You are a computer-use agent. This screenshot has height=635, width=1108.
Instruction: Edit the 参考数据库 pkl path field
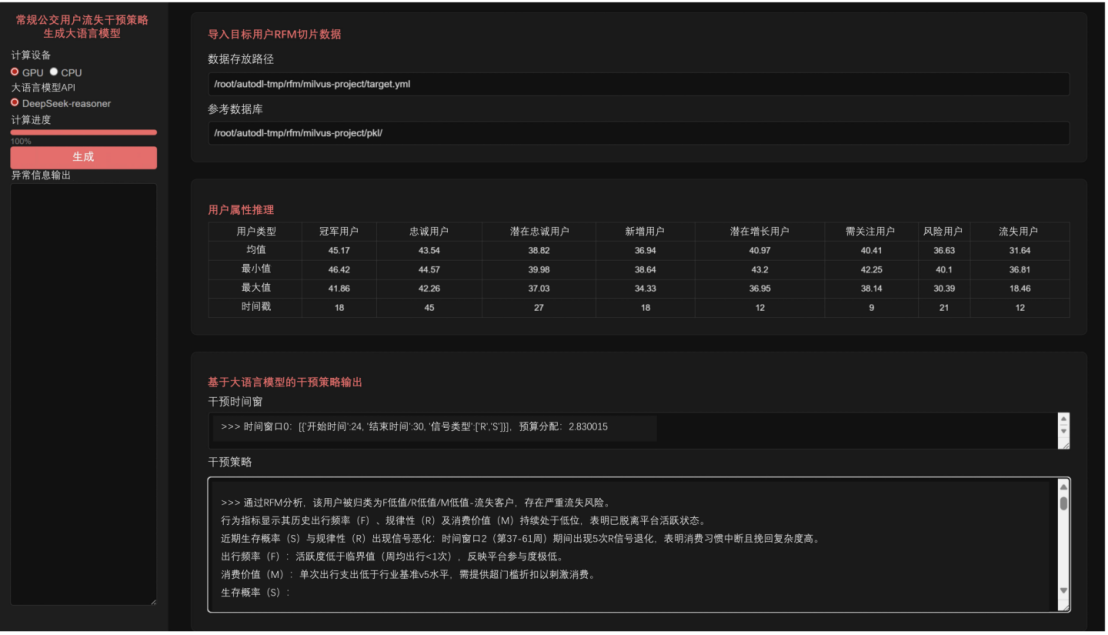637,133
